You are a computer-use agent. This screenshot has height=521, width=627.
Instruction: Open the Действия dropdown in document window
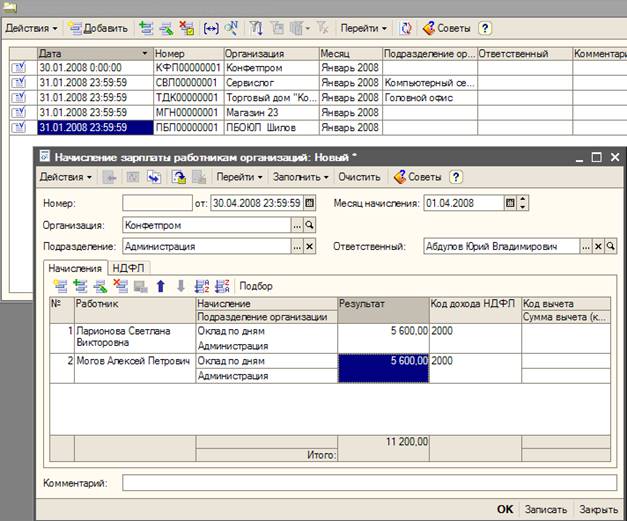pos(66,177)
